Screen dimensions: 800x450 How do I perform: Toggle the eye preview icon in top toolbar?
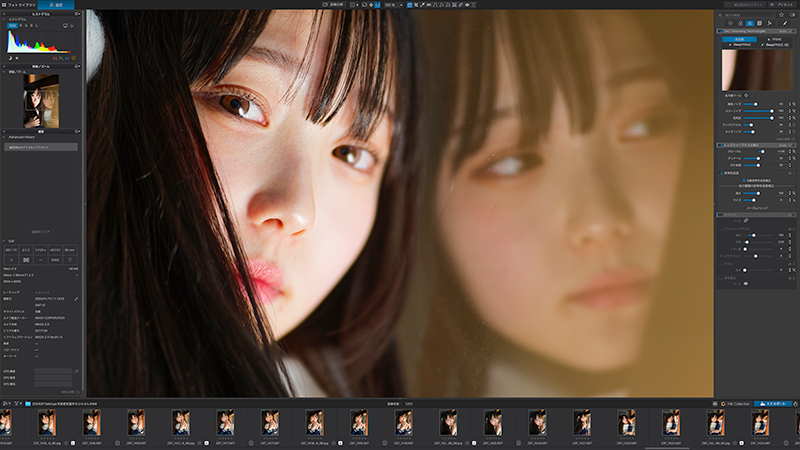467,5
